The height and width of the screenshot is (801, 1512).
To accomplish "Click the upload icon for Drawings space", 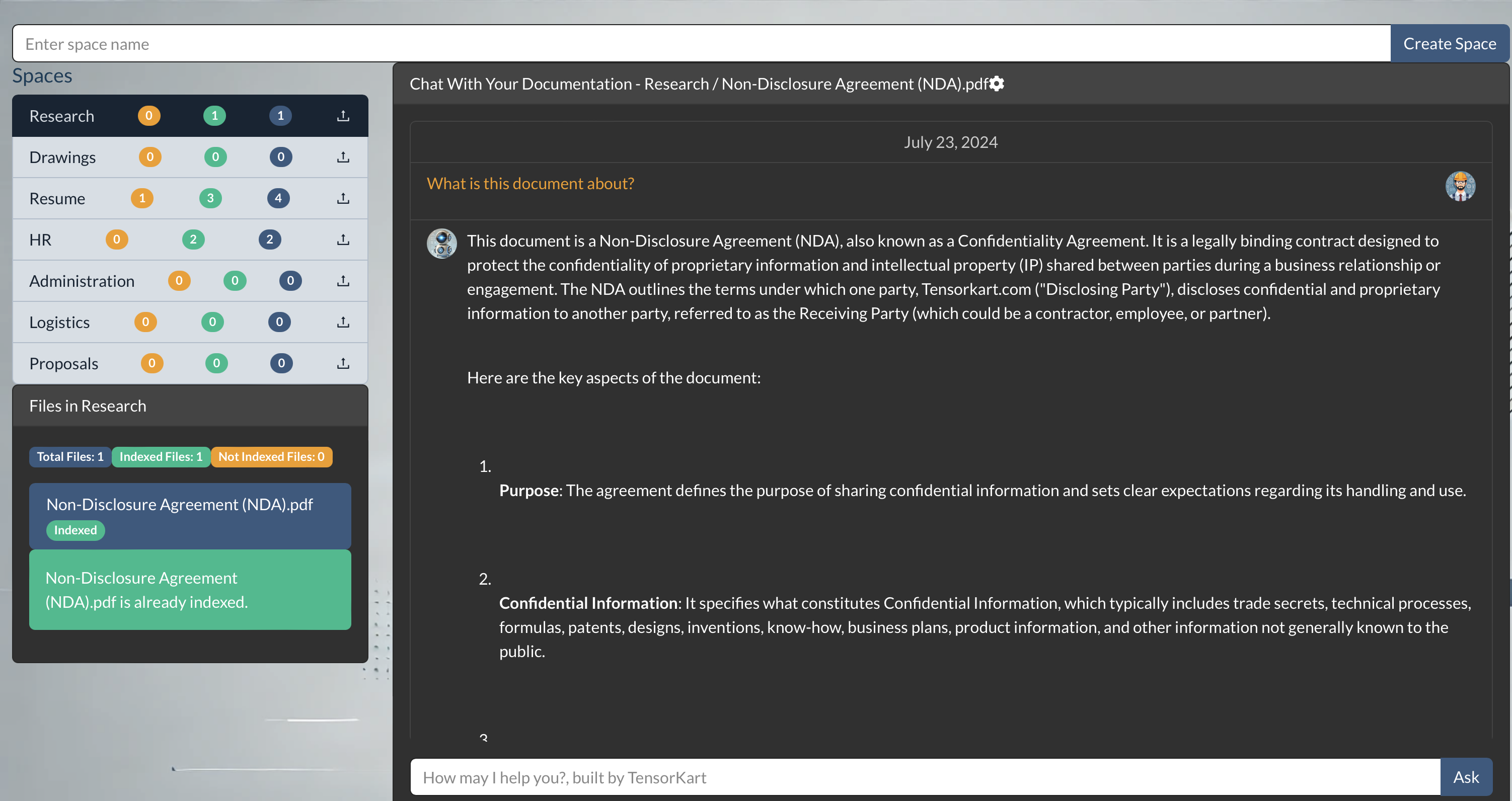I will (343, 156).
